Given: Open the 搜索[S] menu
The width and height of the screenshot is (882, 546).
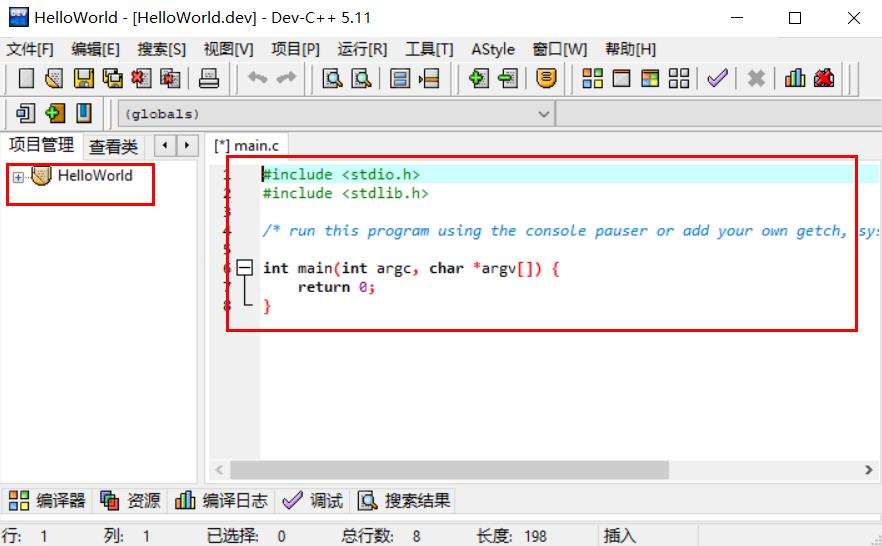Looking at the screenshot, I should pos(162,49).
